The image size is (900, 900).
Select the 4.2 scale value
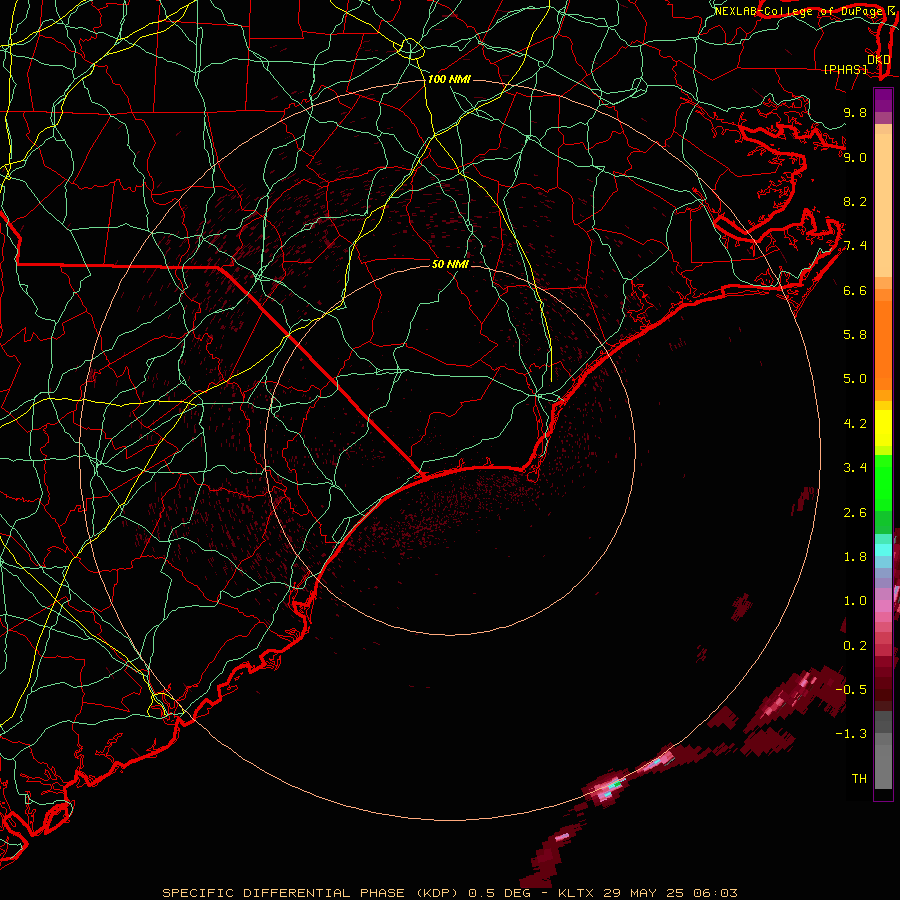click(855, 424)
